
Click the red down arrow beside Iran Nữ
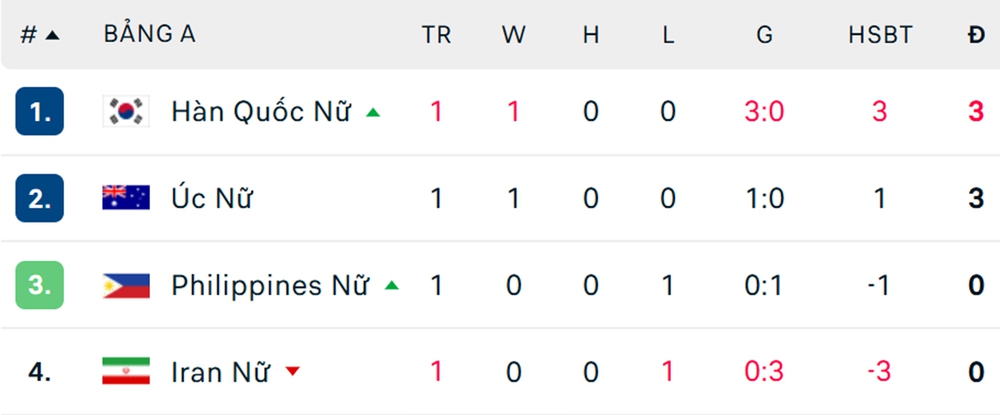point(292,372)
